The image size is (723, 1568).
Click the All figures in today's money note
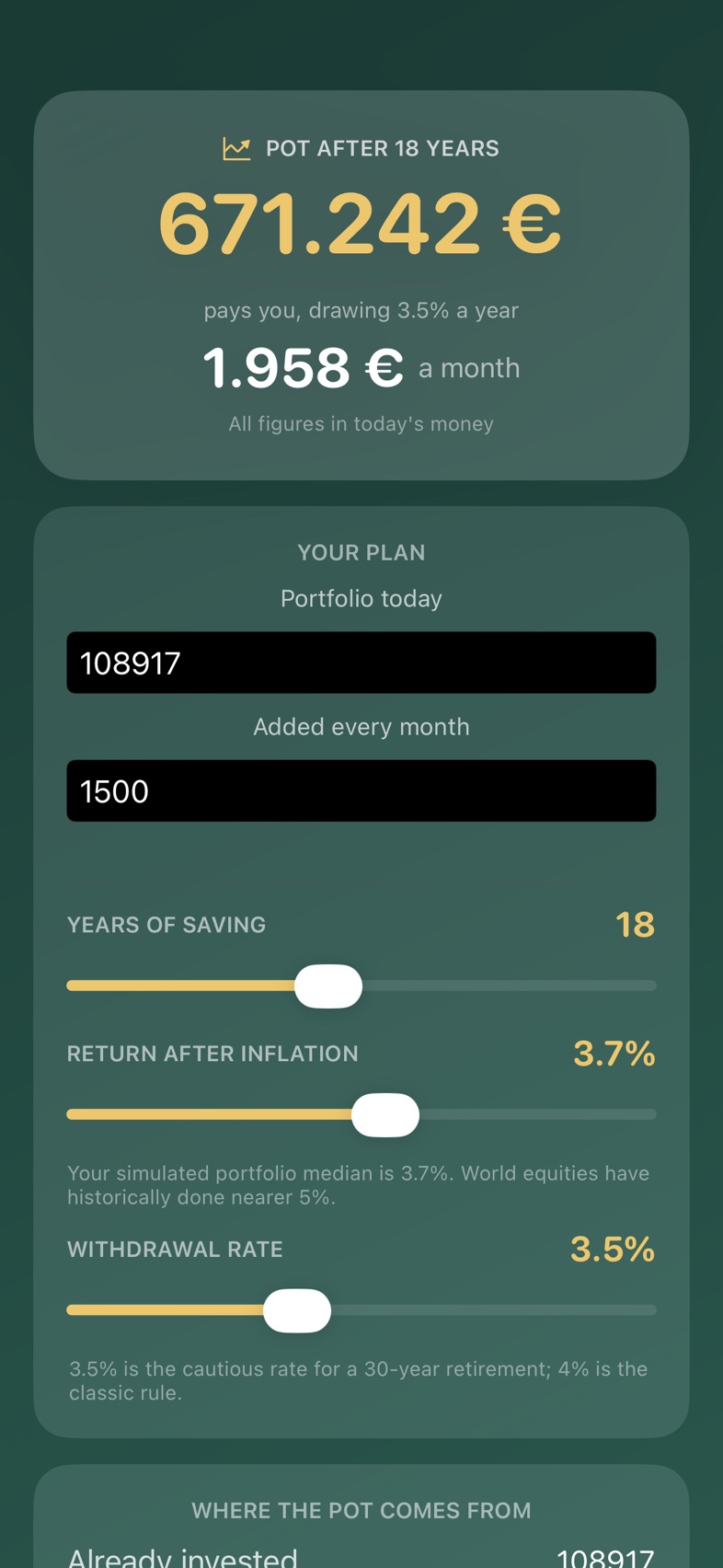[x=361, y=424]
